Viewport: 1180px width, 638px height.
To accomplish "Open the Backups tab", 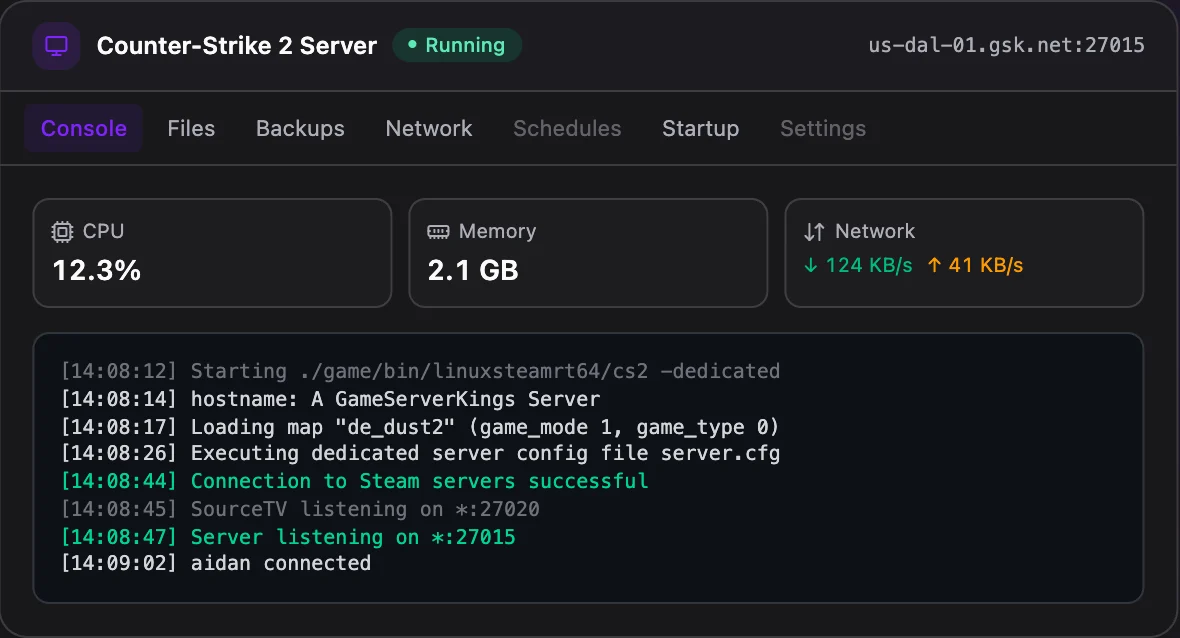I will click(300, 129).
